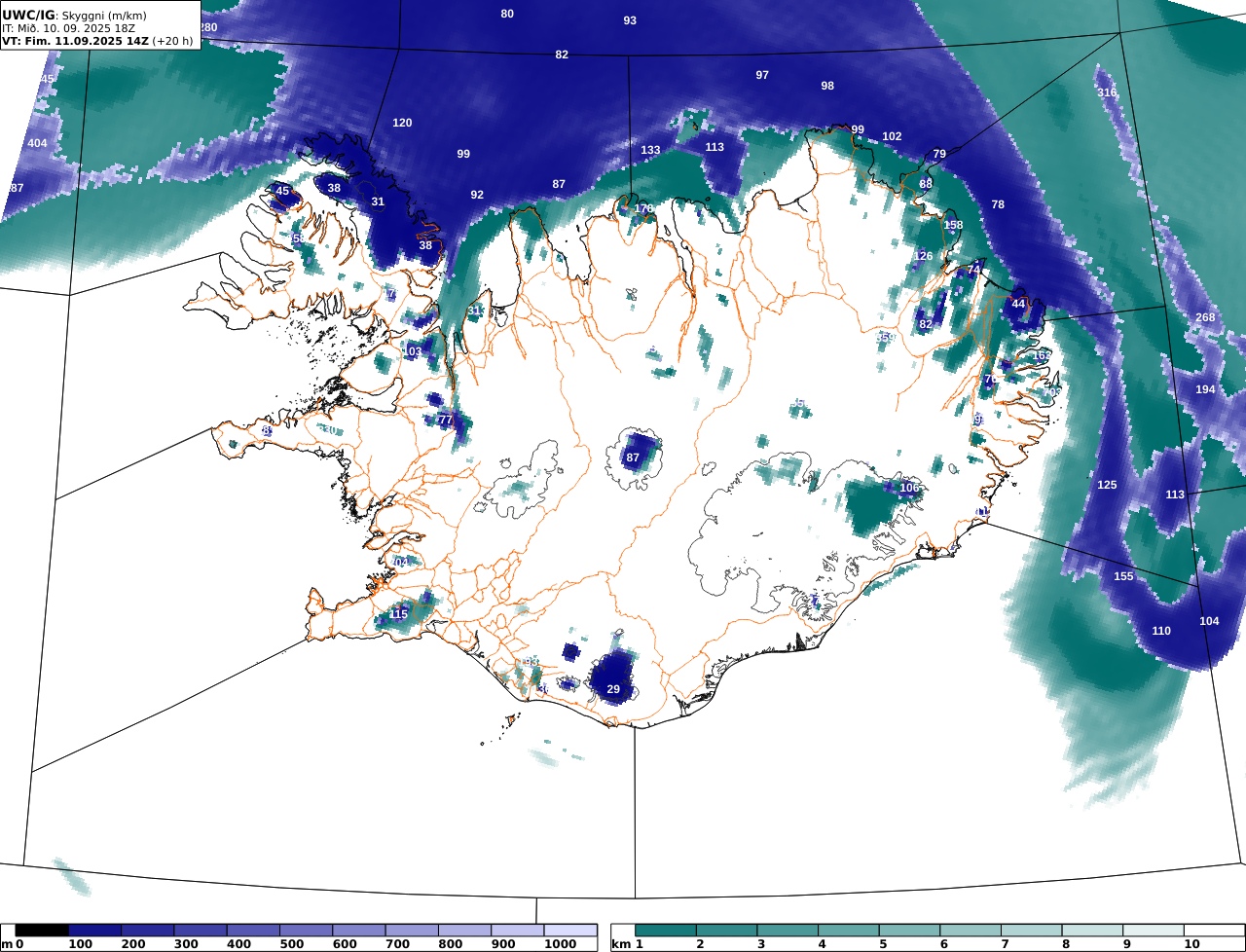Click the value 268 on eastern edge
The width and height of the screenshot is (1246, 952).
point(1205,318)
